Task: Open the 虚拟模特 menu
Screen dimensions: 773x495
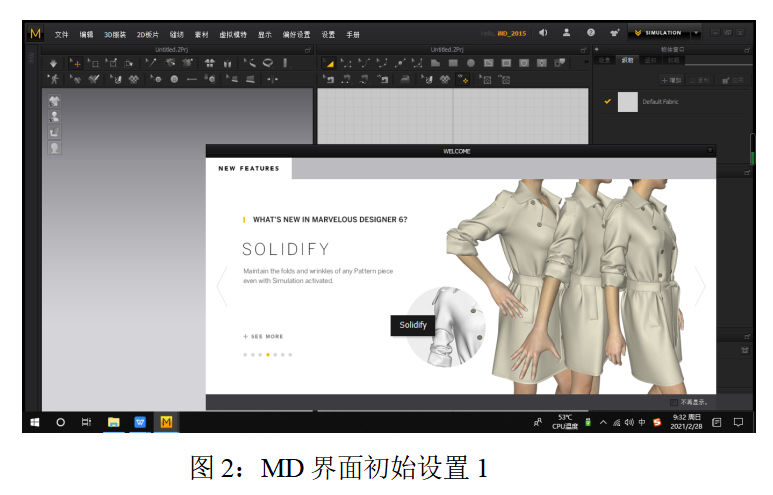Action: tap(233, 35)
